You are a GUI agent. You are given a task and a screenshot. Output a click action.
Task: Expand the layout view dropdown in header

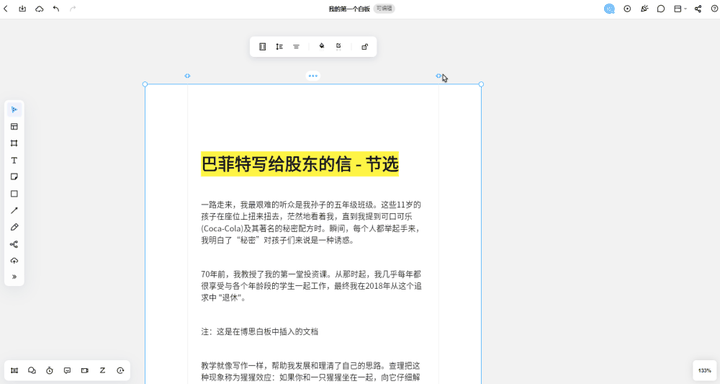click(680, 9)
